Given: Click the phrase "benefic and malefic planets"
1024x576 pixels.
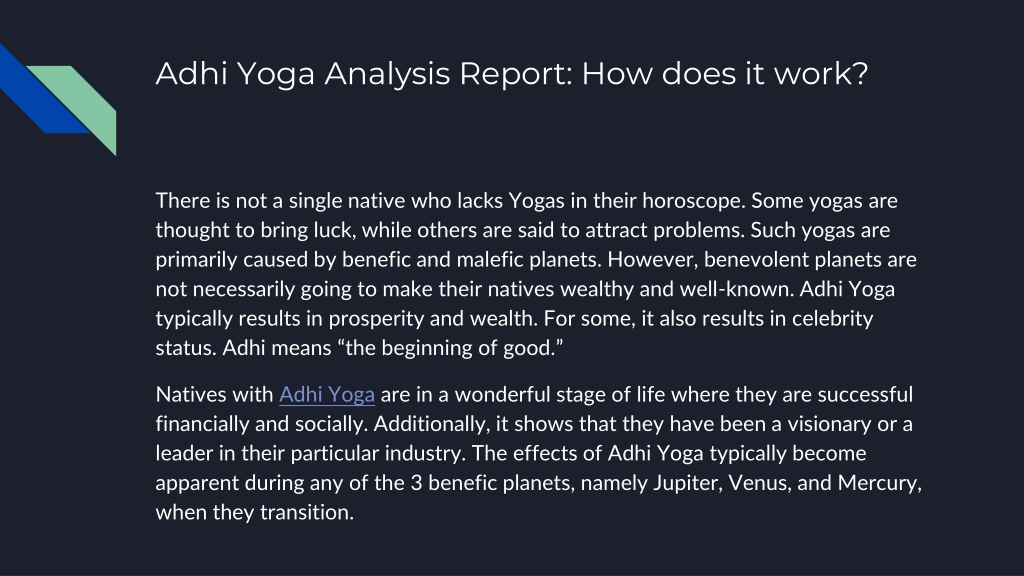Looking at the screenshot, I should click(x=471, y=260).
